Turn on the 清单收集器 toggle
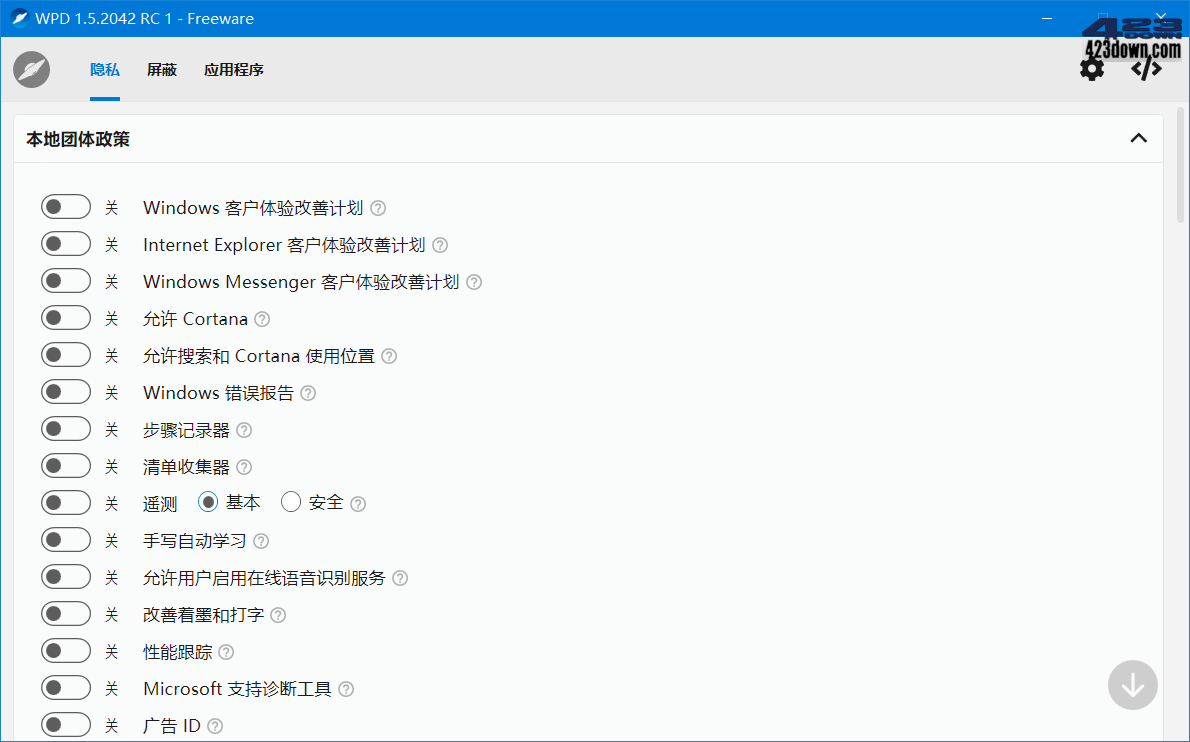 tap(66, 465)
